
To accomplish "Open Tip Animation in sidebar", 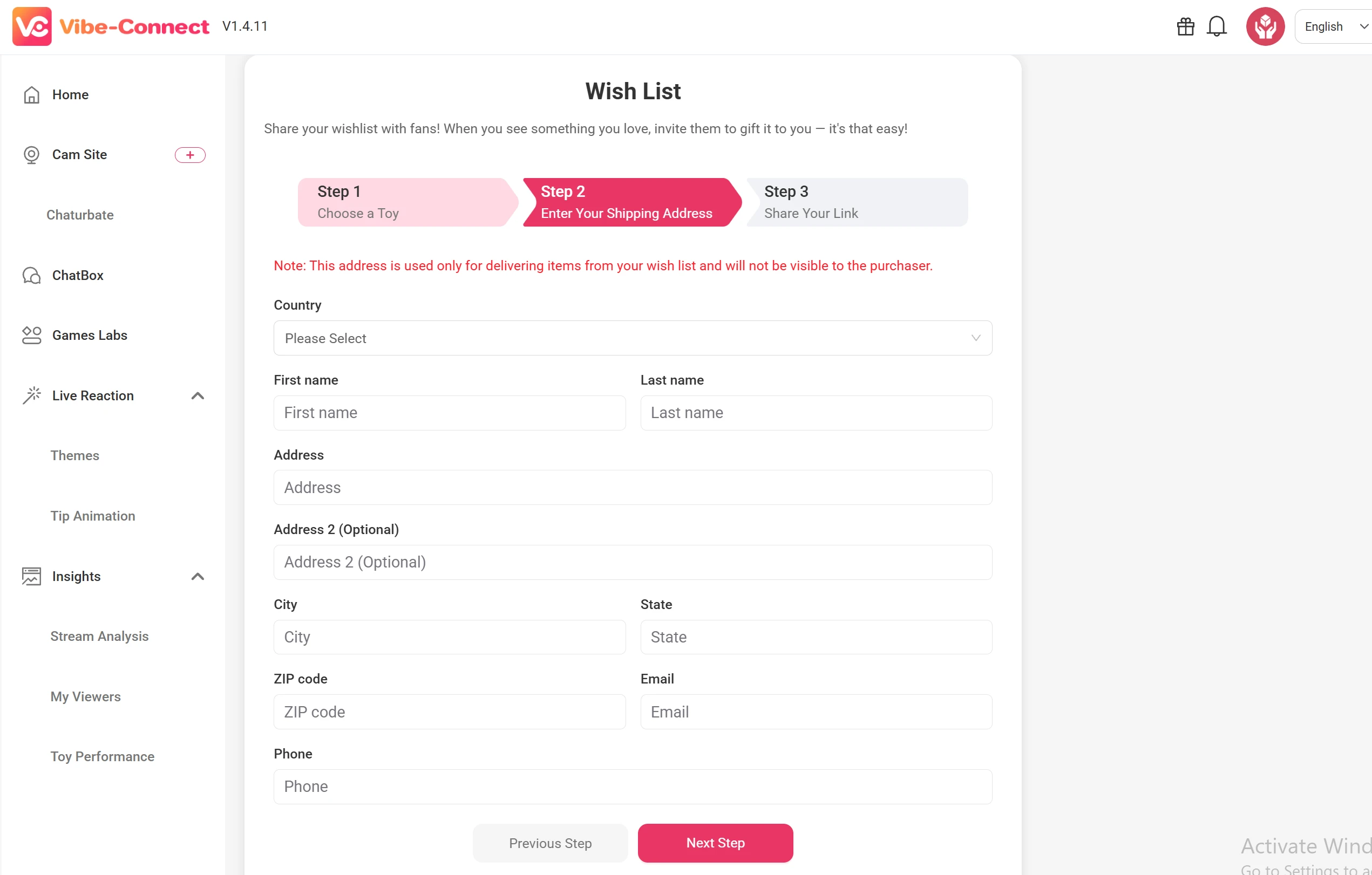I will tap(93, 516).
